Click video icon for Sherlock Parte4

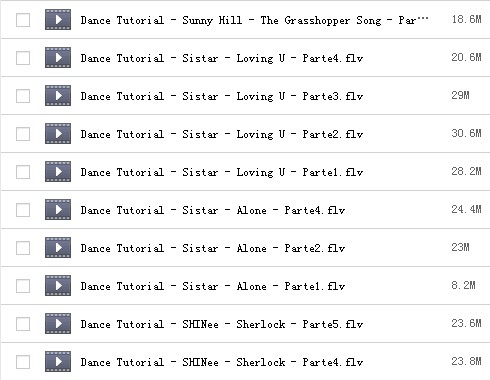point(58,362)
